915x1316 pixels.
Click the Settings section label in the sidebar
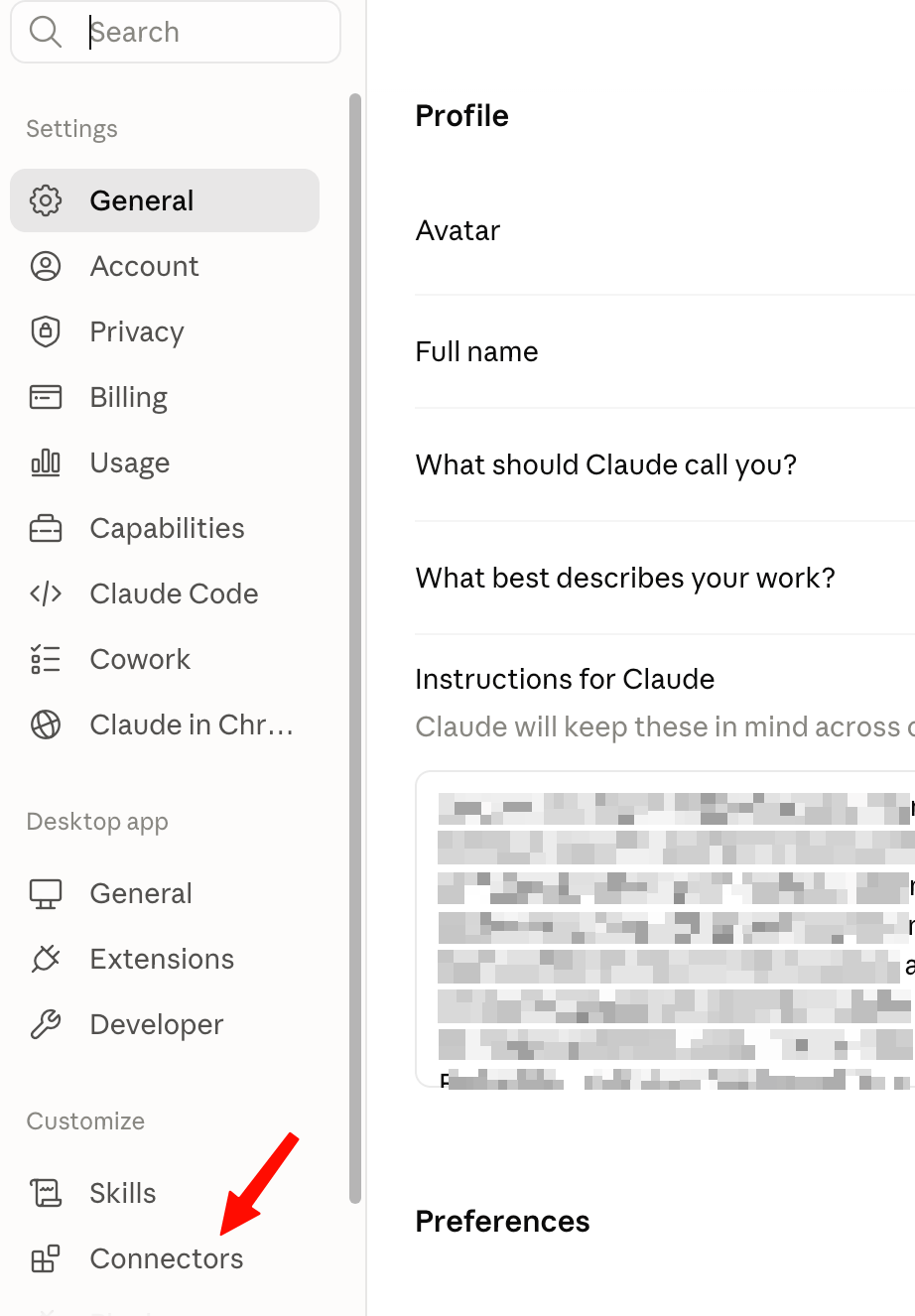coord(71,129)
